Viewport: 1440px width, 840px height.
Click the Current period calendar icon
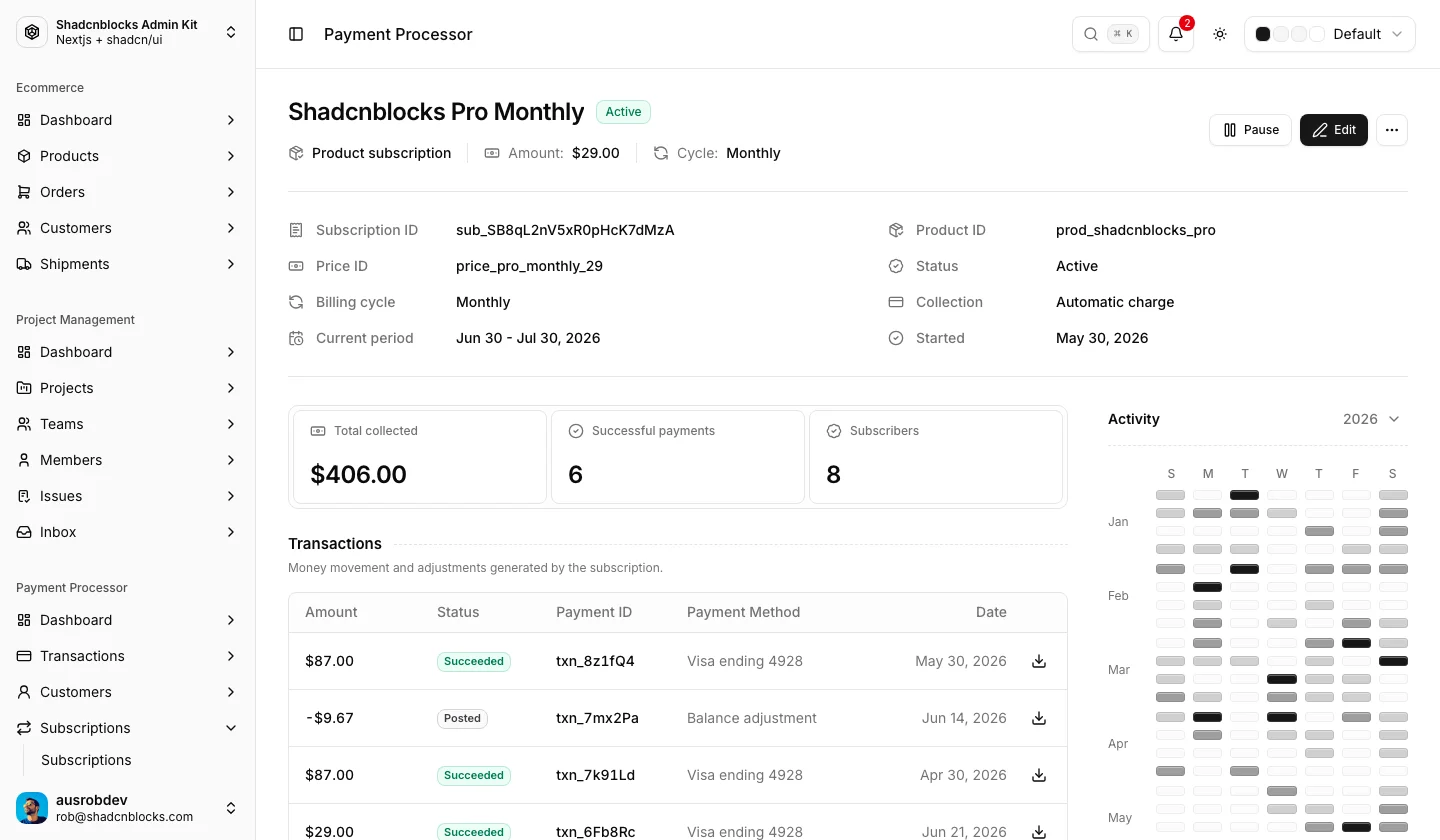[296, 338]
